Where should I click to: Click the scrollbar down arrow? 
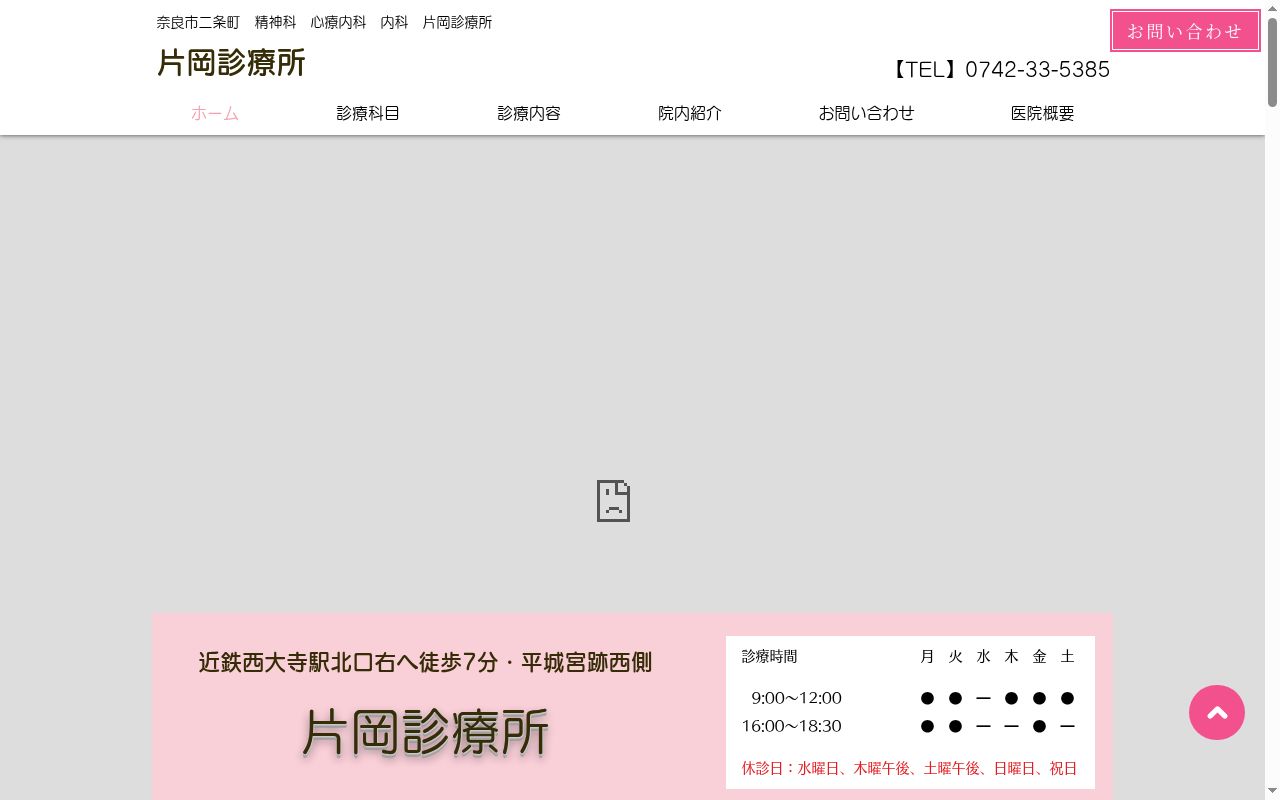(x=1272, y=792)
